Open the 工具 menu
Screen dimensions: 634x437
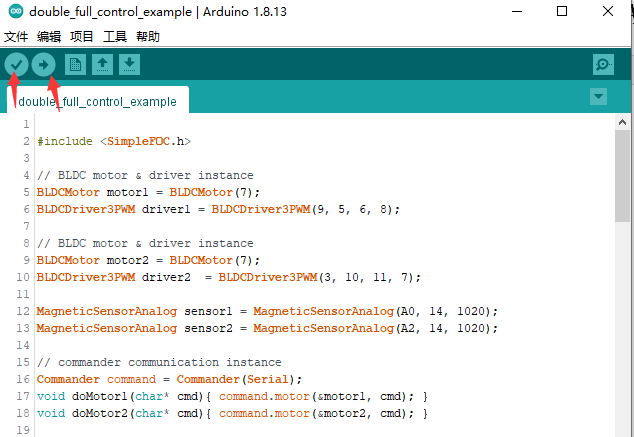[115, 37]
